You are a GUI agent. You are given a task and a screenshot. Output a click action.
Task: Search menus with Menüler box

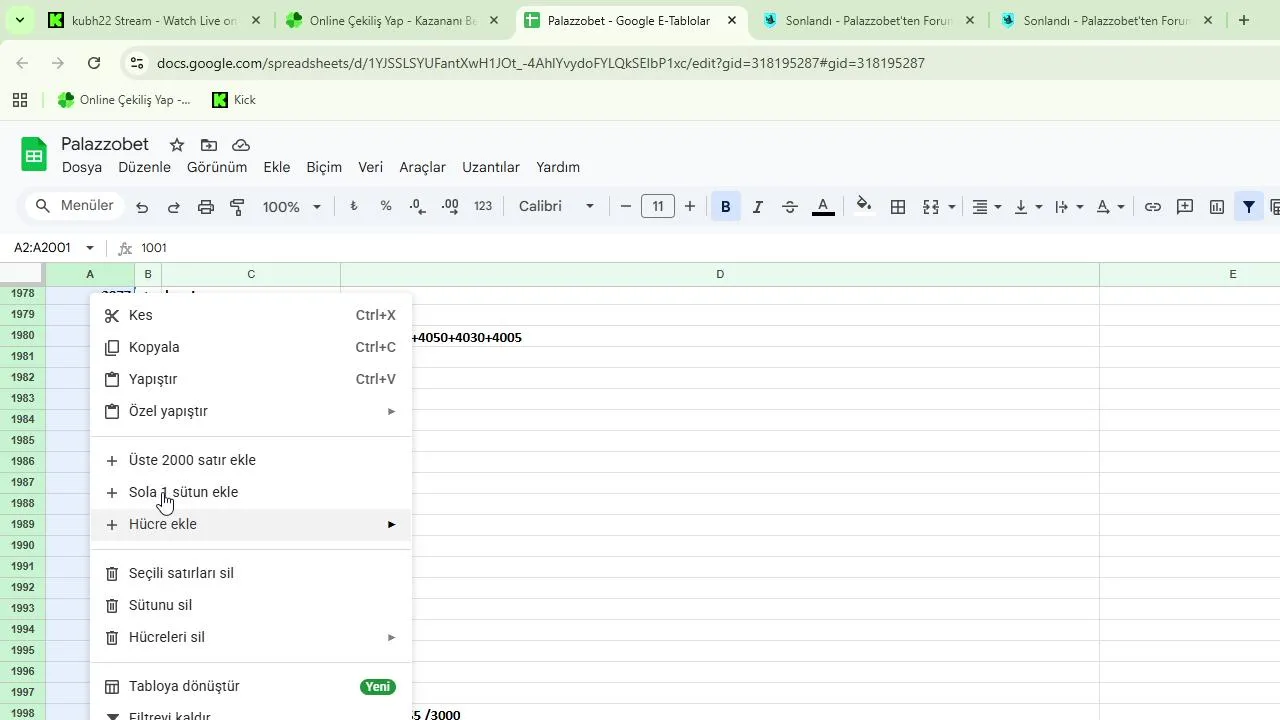74,206
